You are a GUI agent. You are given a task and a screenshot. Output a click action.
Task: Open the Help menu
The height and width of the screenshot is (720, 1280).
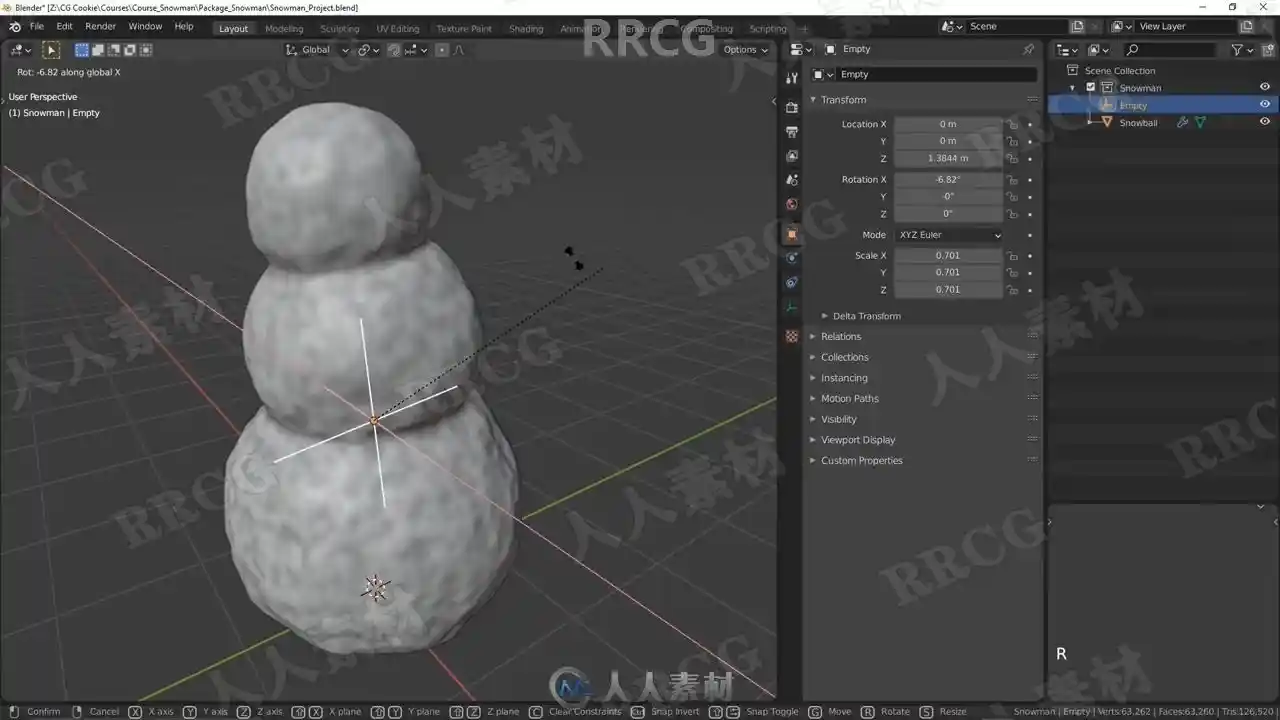tap(184, 26)
